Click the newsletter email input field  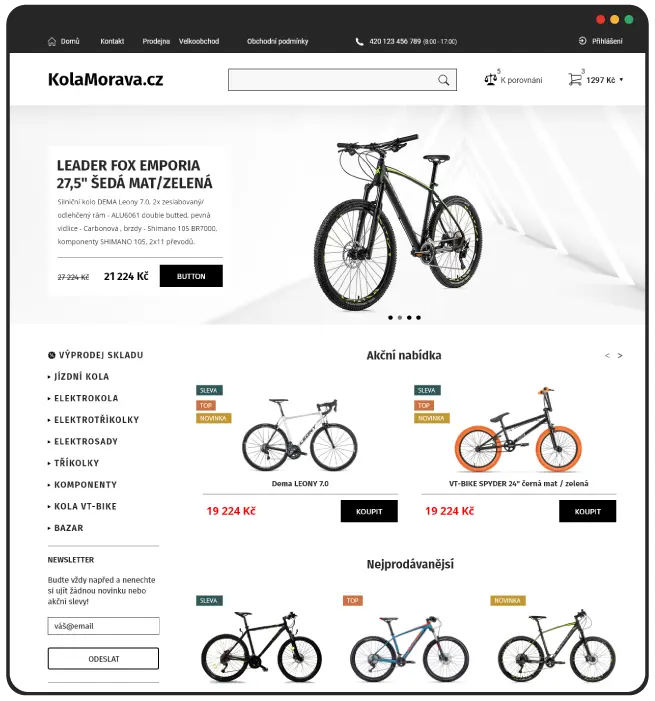coord(103,626)
